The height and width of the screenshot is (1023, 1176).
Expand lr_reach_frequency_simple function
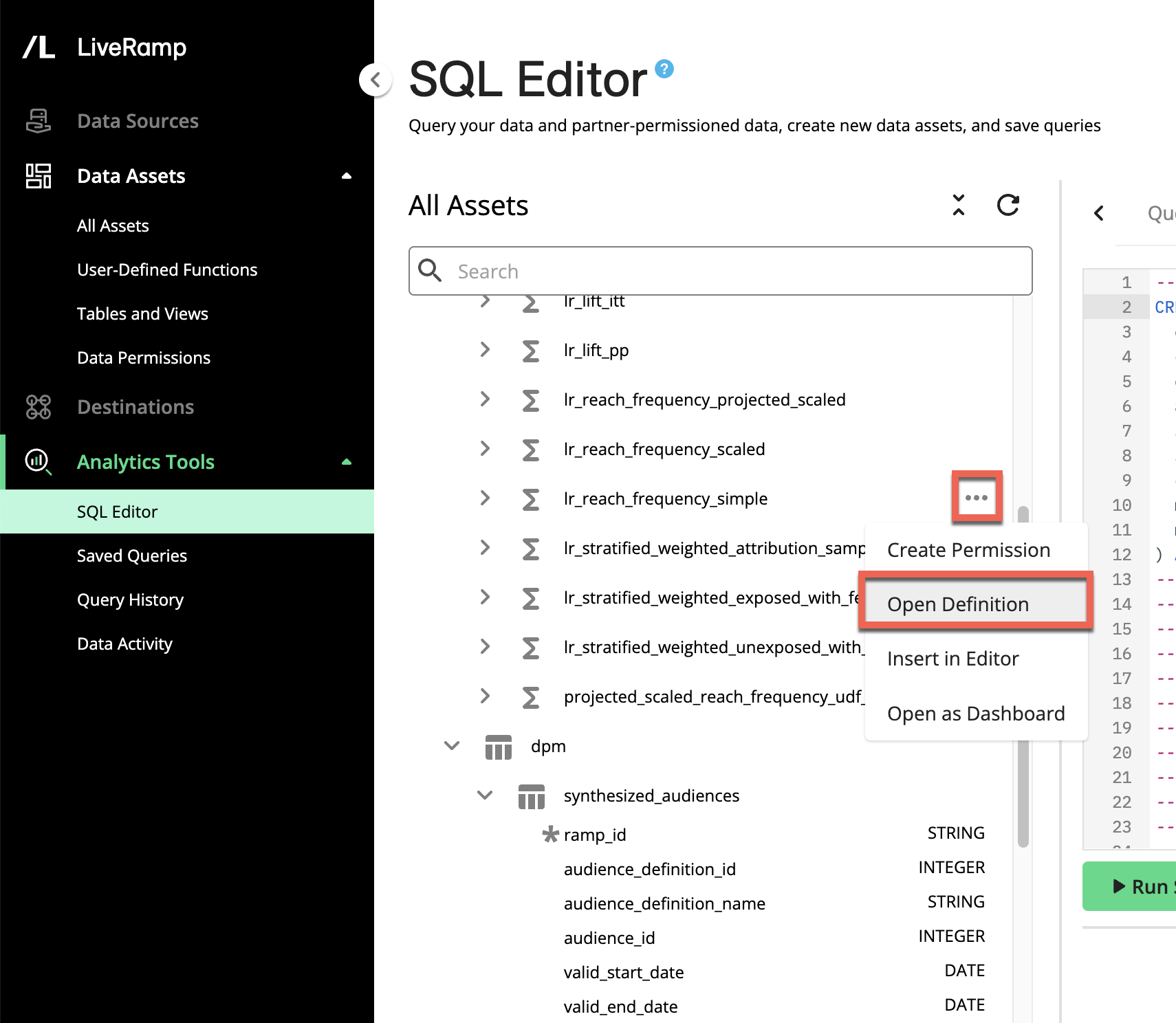point(485,498)
